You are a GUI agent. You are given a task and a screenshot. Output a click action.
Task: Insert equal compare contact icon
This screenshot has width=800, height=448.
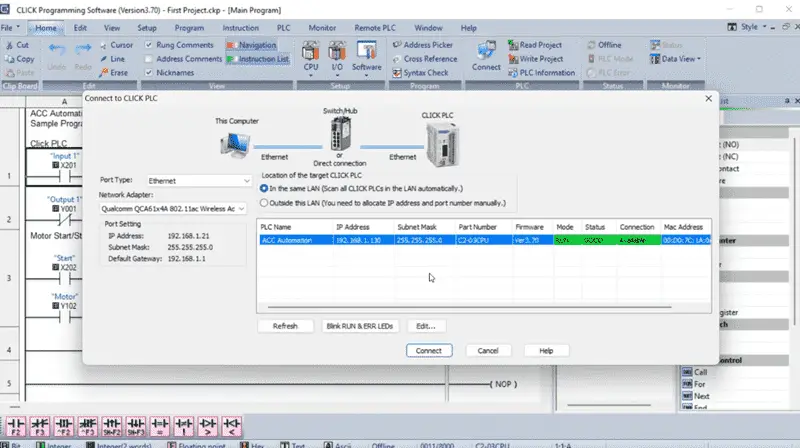[160, 426]
